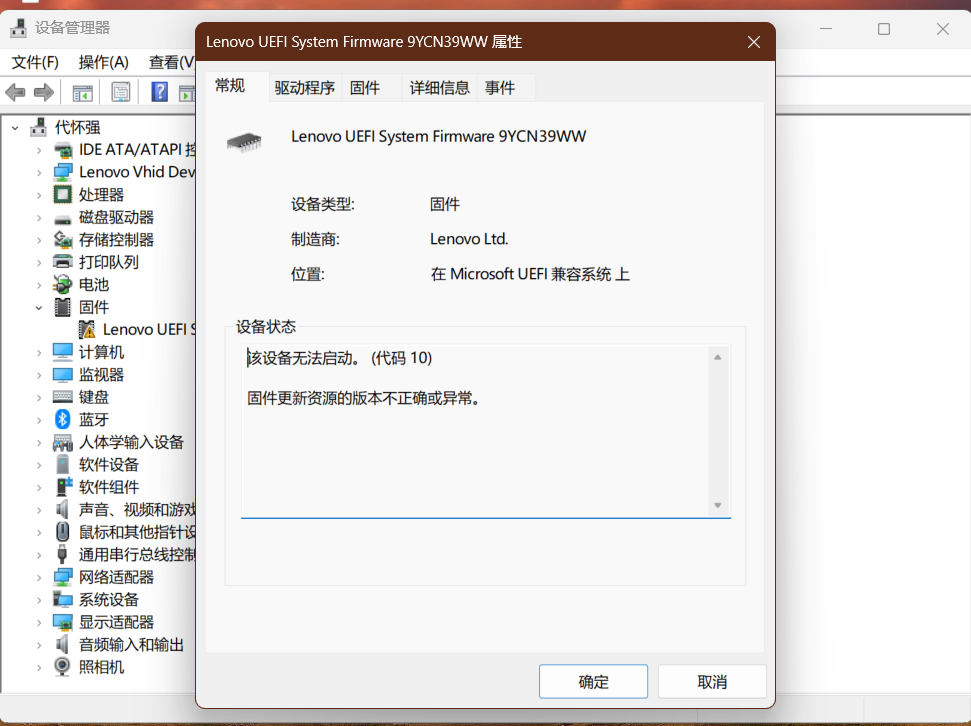Image resolution: width=971 pixels, height=726 pixels.
Task: Select the 软件组件 software component icon
Action: pyautogui.click(x=64, y=487)
